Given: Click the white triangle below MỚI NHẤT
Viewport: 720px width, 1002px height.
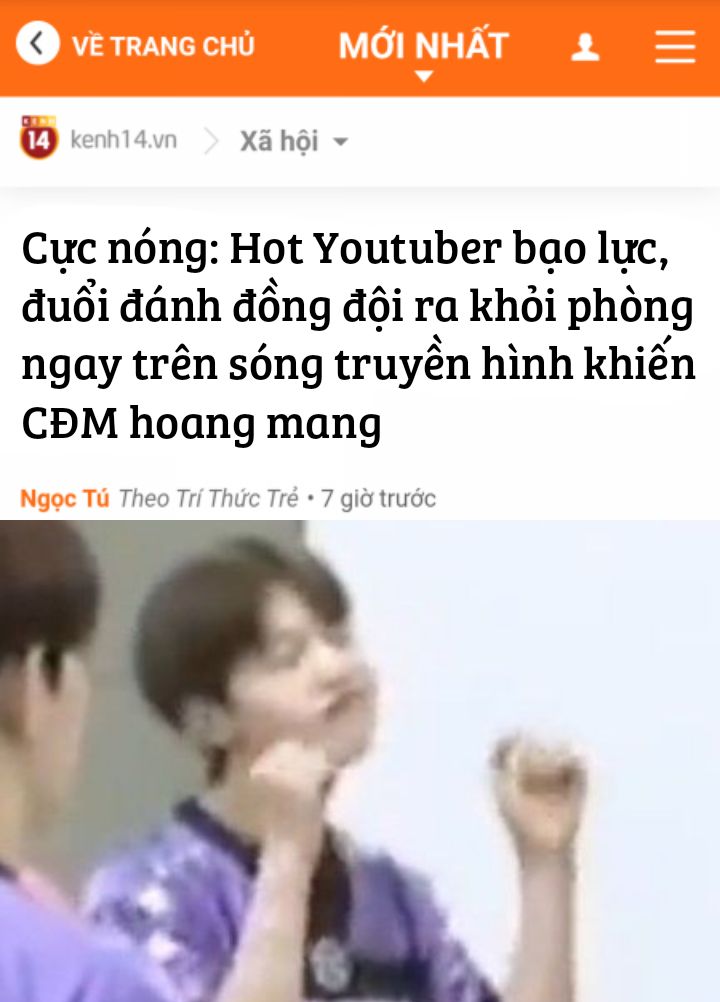Looking at the screenshot, I should [424, 76].
